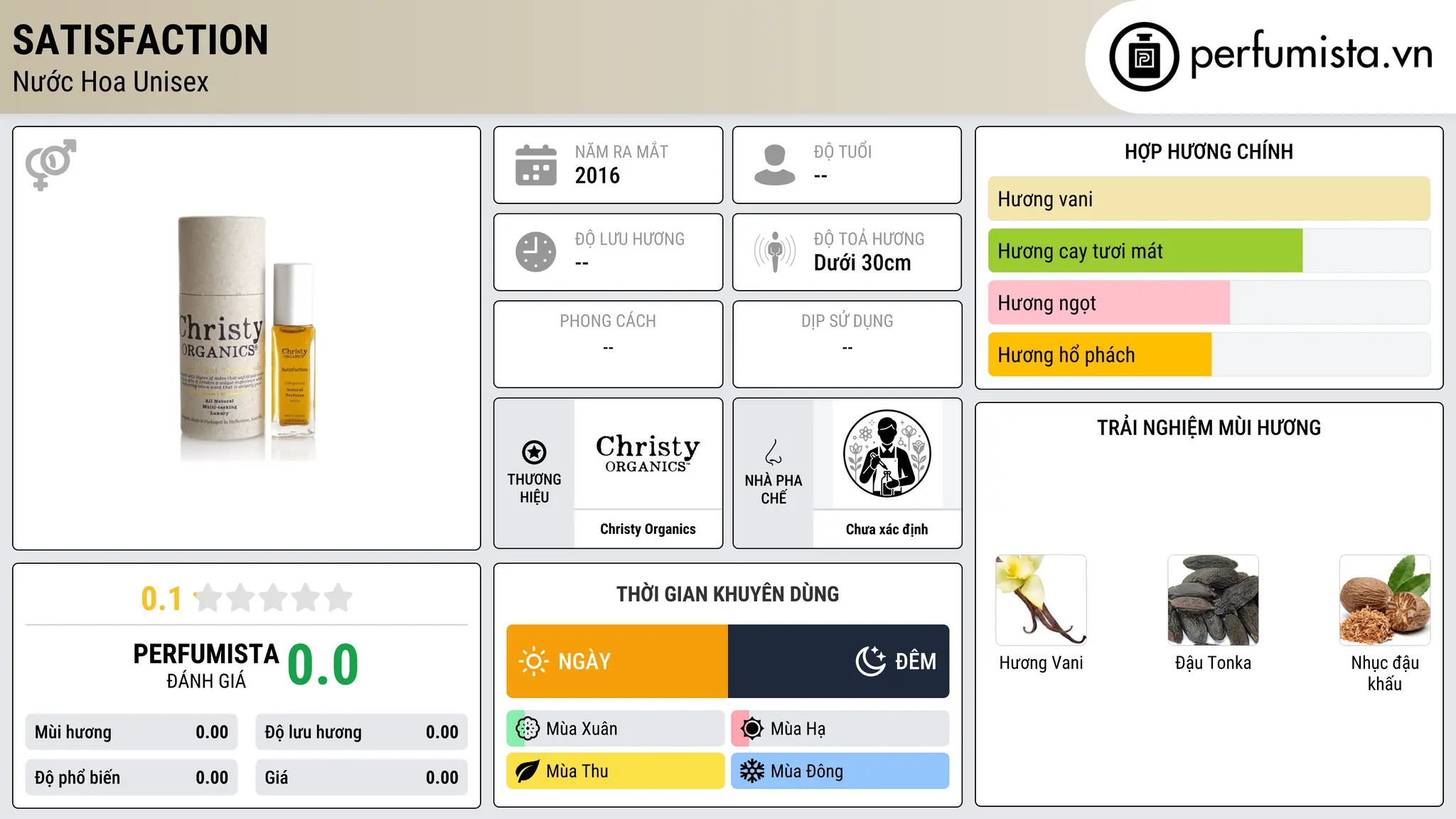Click the sun icon for Mùa Hạ
Viewport: 1456px width, 819px height.
click(x=752, y=729)
